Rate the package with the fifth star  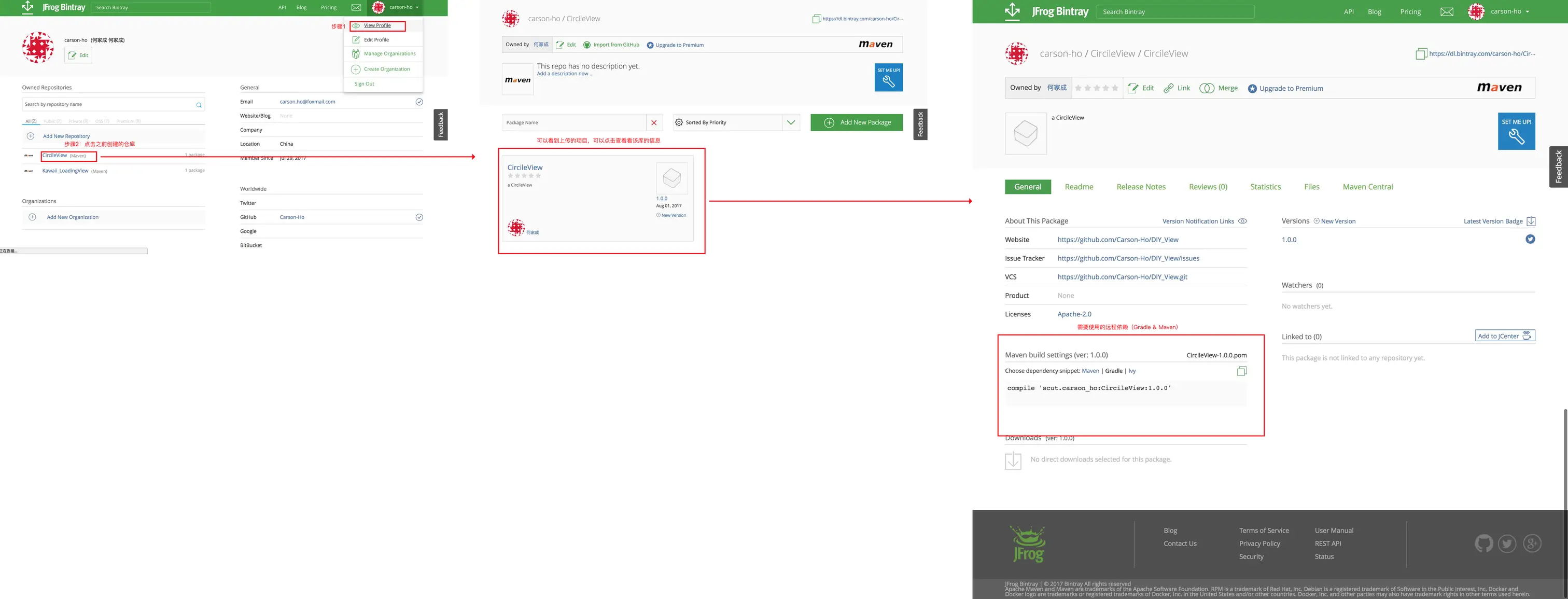click(x=1115, y=88)
